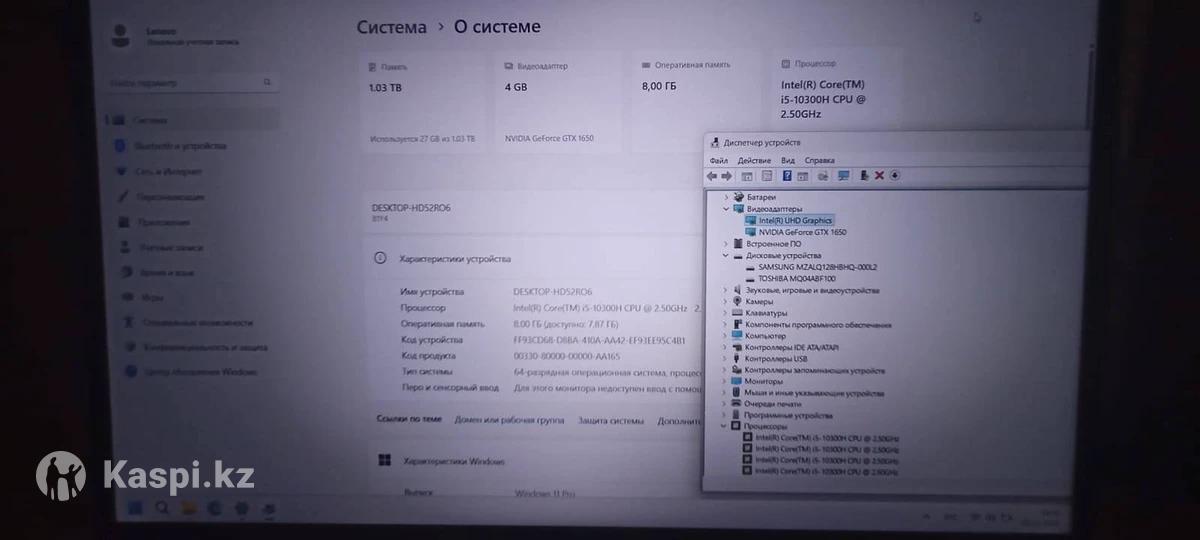The width and height of the screenshot is (1200, 540).
Task: Click the red X uninstall device icon
Action: click(879, 176)
